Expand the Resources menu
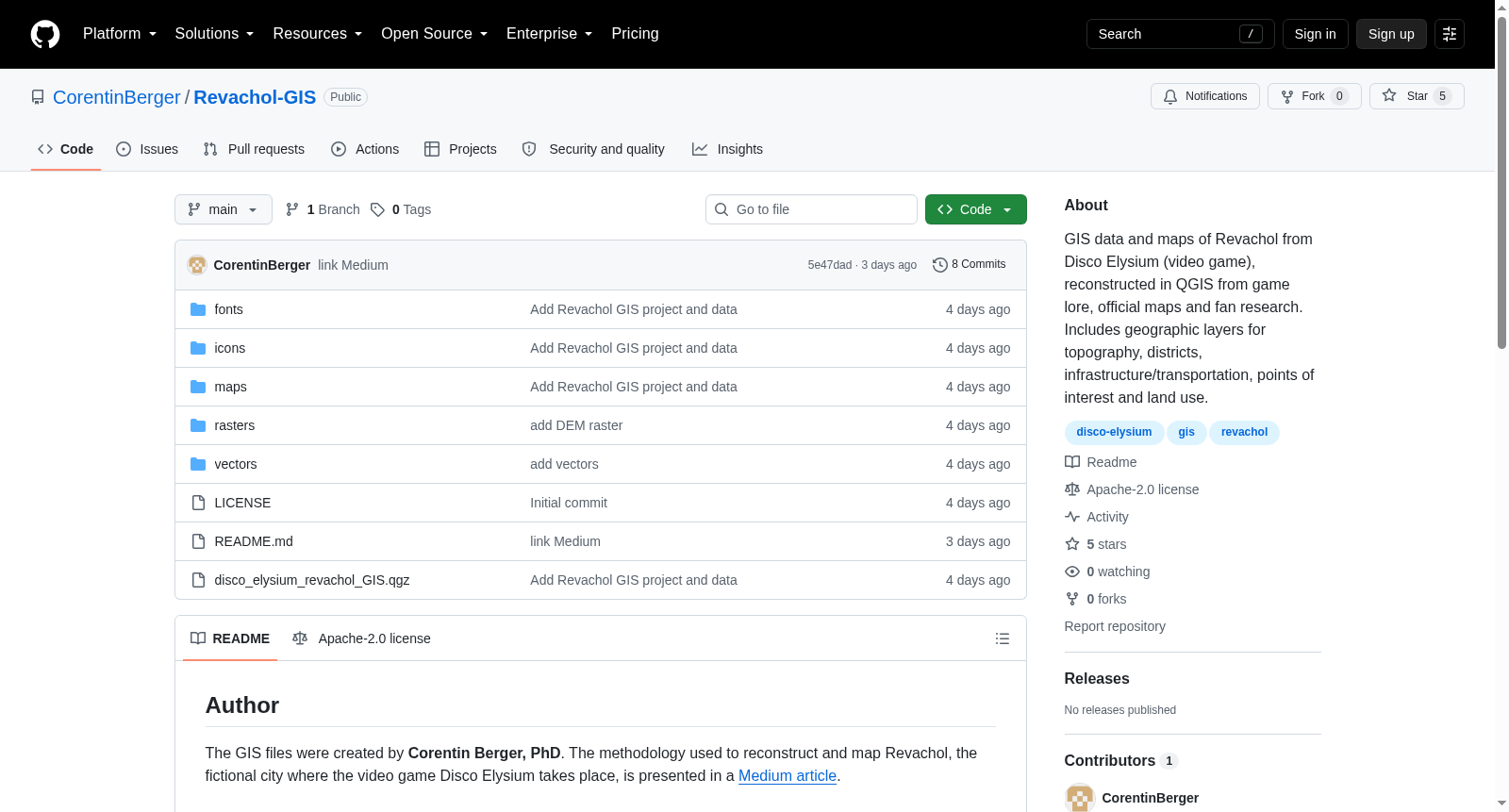This screenshot has height=812, width=1509. click(317, 34)
